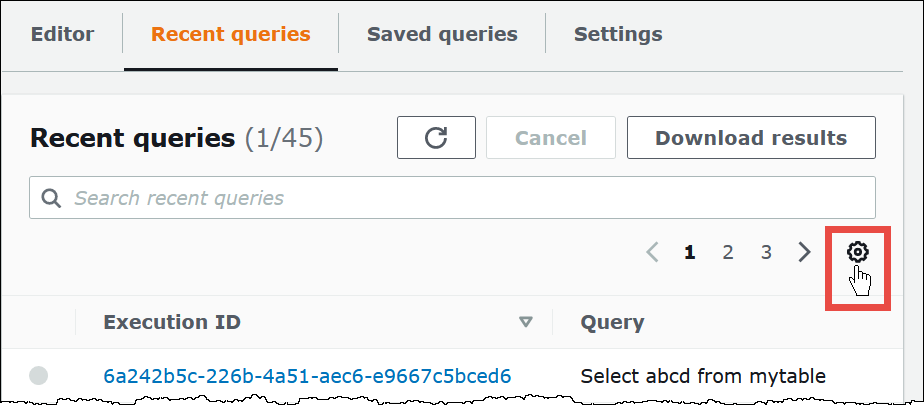
Task: Go to previous page arrow
Action: coord(652,252)
